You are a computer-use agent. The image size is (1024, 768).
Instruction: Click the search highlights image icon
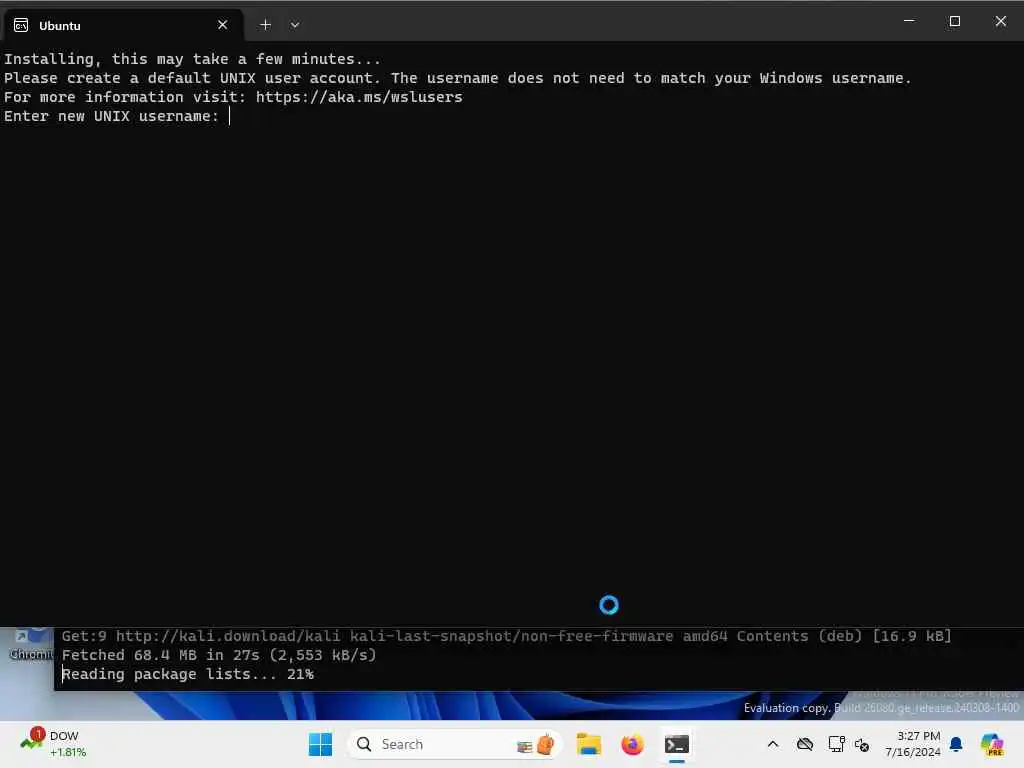click(536, 744)
